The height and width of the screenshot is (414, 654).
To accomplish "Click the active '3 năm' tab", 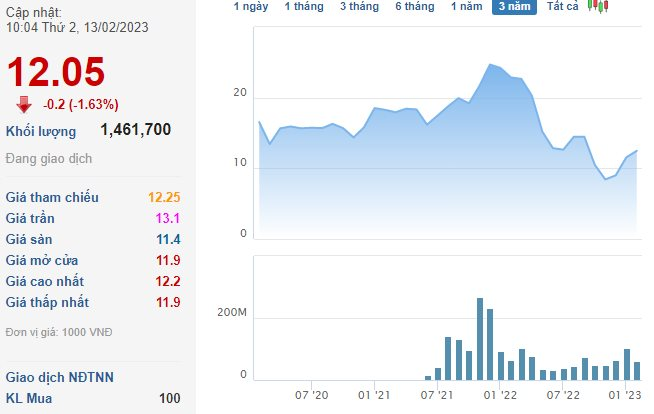I will click(x=514, y=6).
